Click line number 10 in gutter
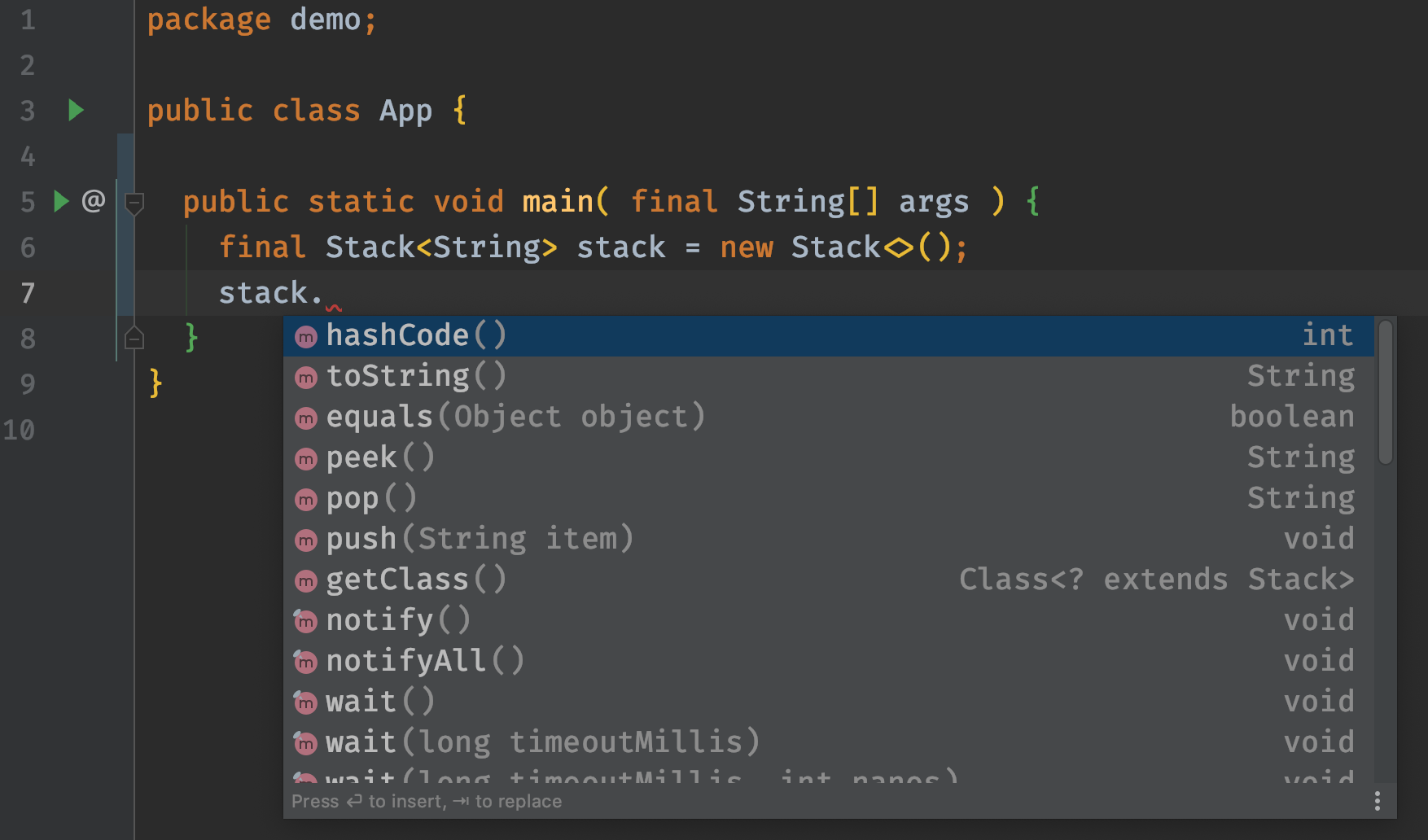This screenshot has width=1428, height=840. click(20, 430)
